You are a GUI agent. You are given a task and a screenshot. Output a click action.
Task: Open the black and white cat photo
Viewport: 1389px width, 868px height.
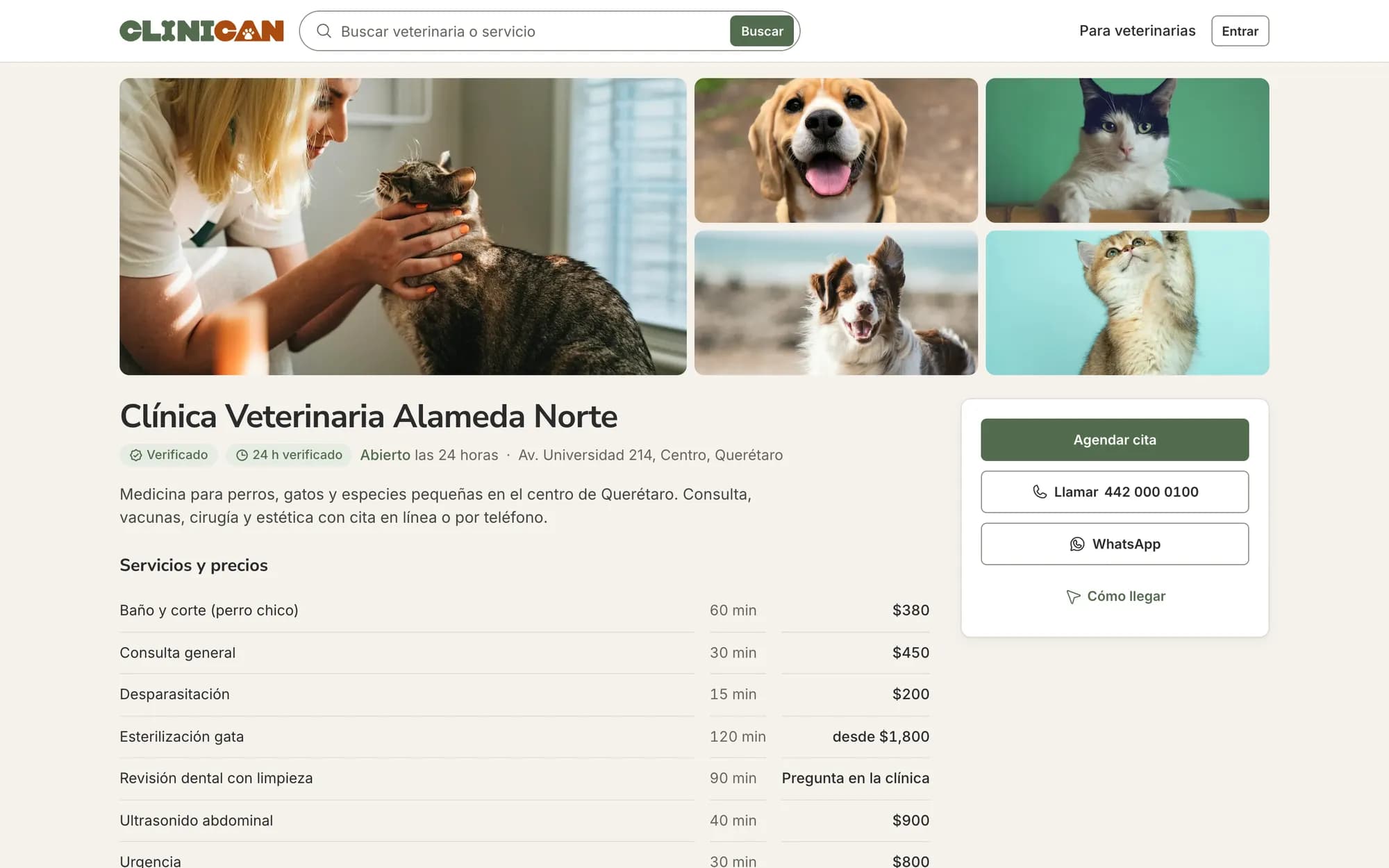(1127, 150)
